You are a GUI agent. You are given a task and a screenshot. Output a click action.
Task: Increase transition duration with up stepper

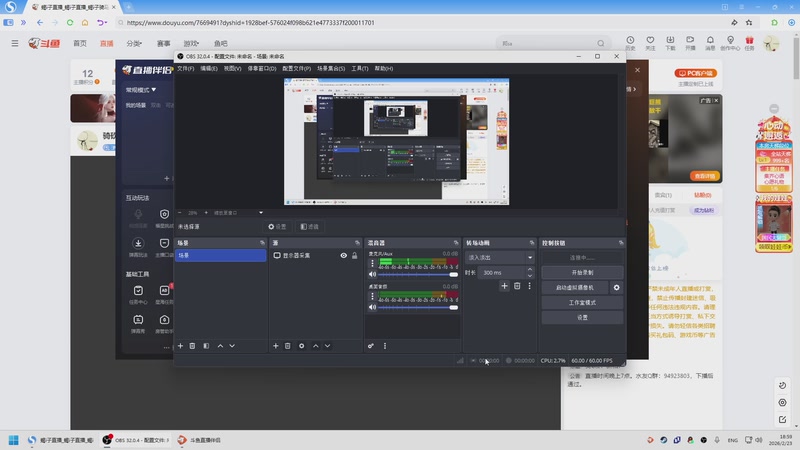tap(530, 269)
